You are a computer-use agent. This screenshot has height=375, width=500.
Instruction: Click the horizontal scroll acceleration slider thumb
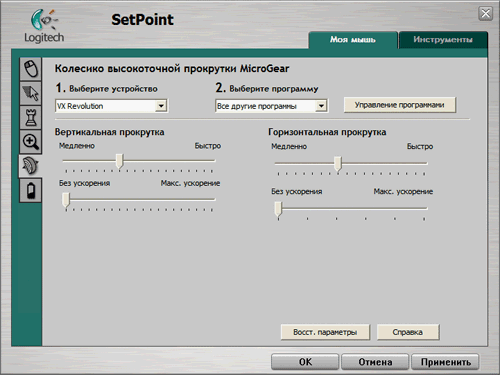point(278,209)
